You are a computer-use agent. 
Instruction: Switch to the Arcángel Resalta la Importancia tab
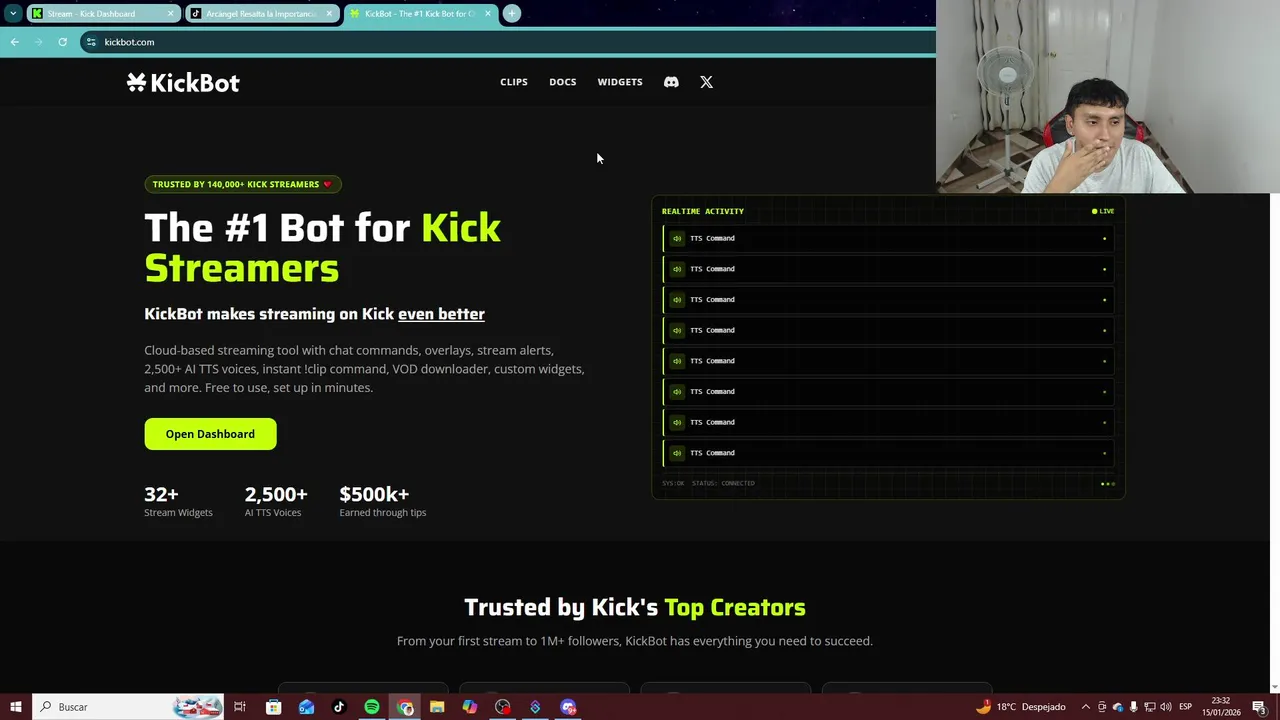coord(260,14)
